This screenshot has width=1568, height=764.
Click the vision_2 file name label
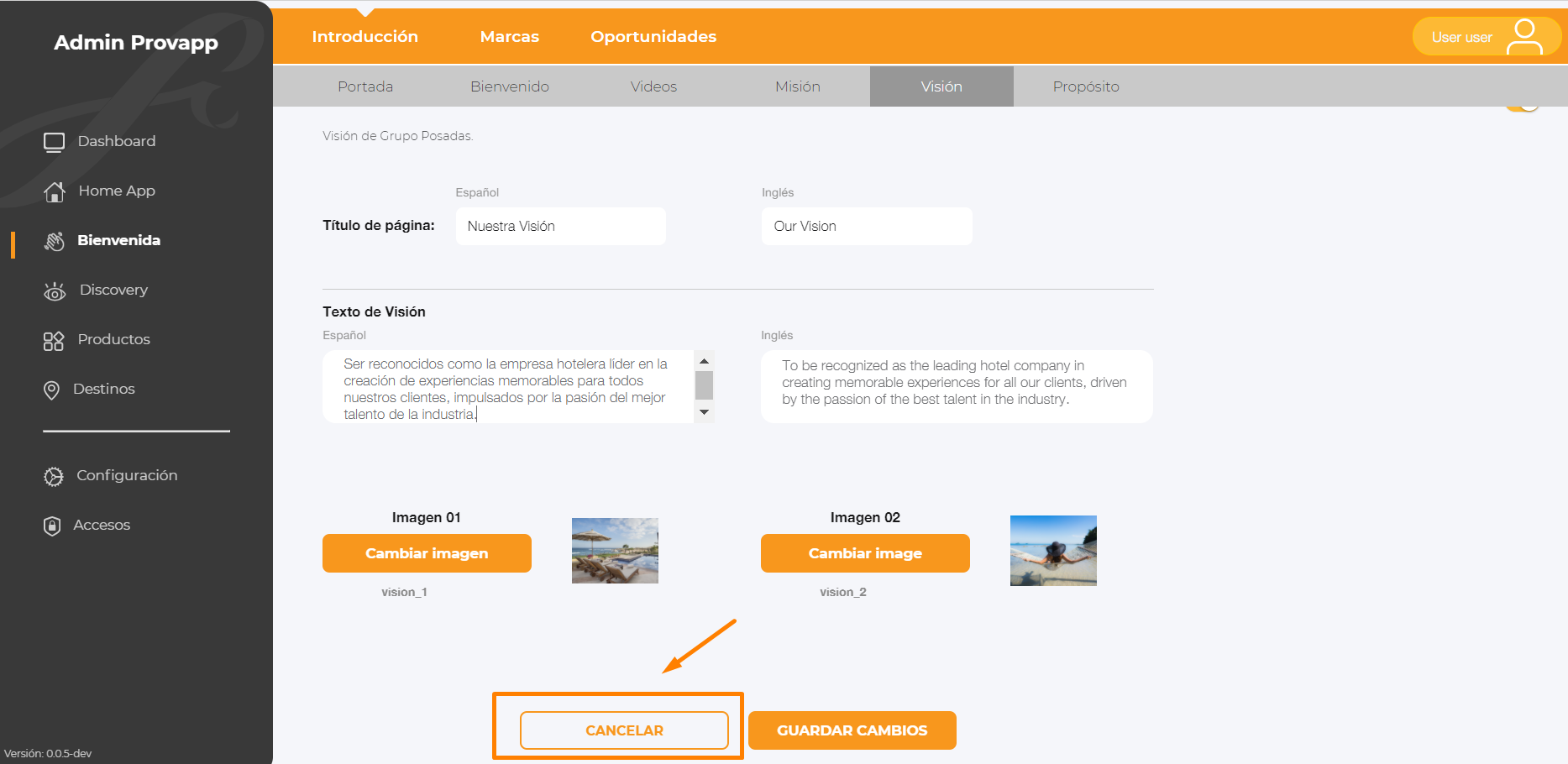[843, 592]
